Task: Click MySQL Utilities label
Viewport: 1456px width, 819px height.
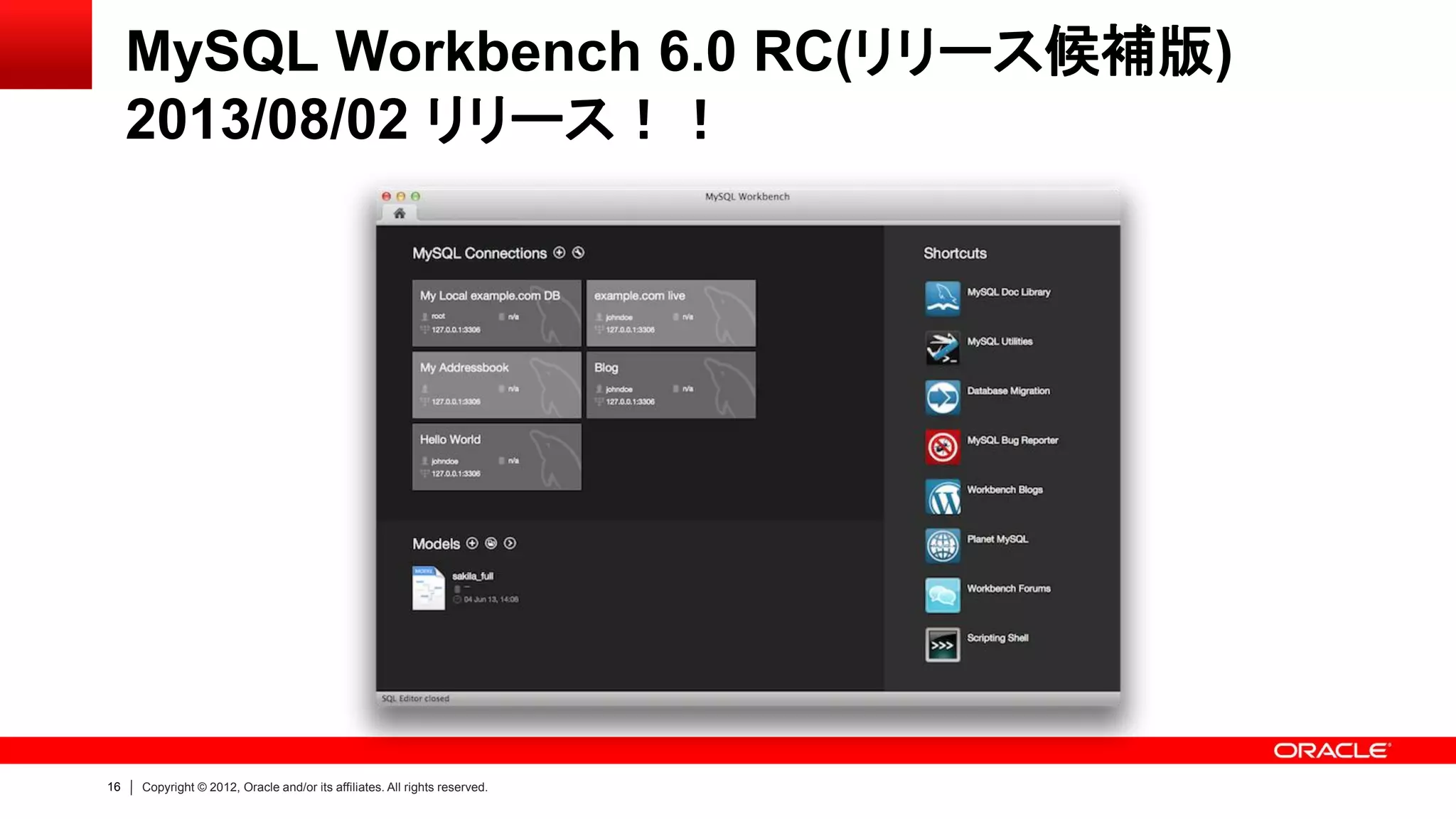Action: pyautogui.click(x=1000, y=341)
